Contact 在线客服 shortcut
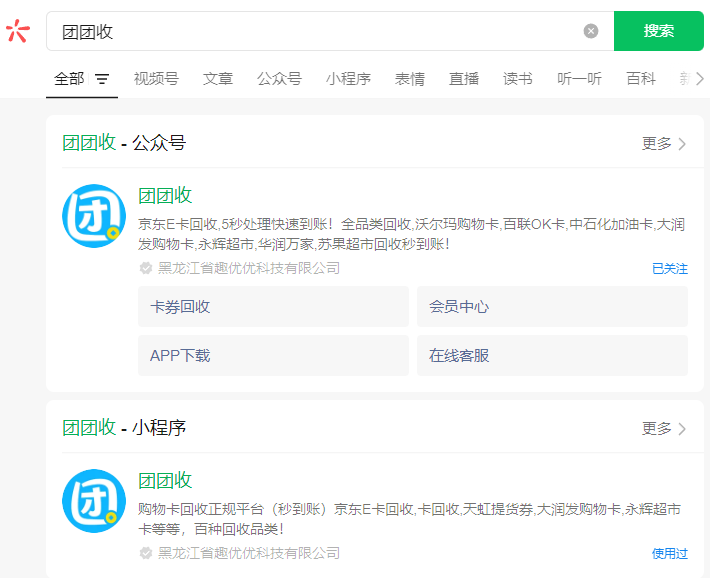The width and height of the screenshot is (710, 578). coord(552,355)
